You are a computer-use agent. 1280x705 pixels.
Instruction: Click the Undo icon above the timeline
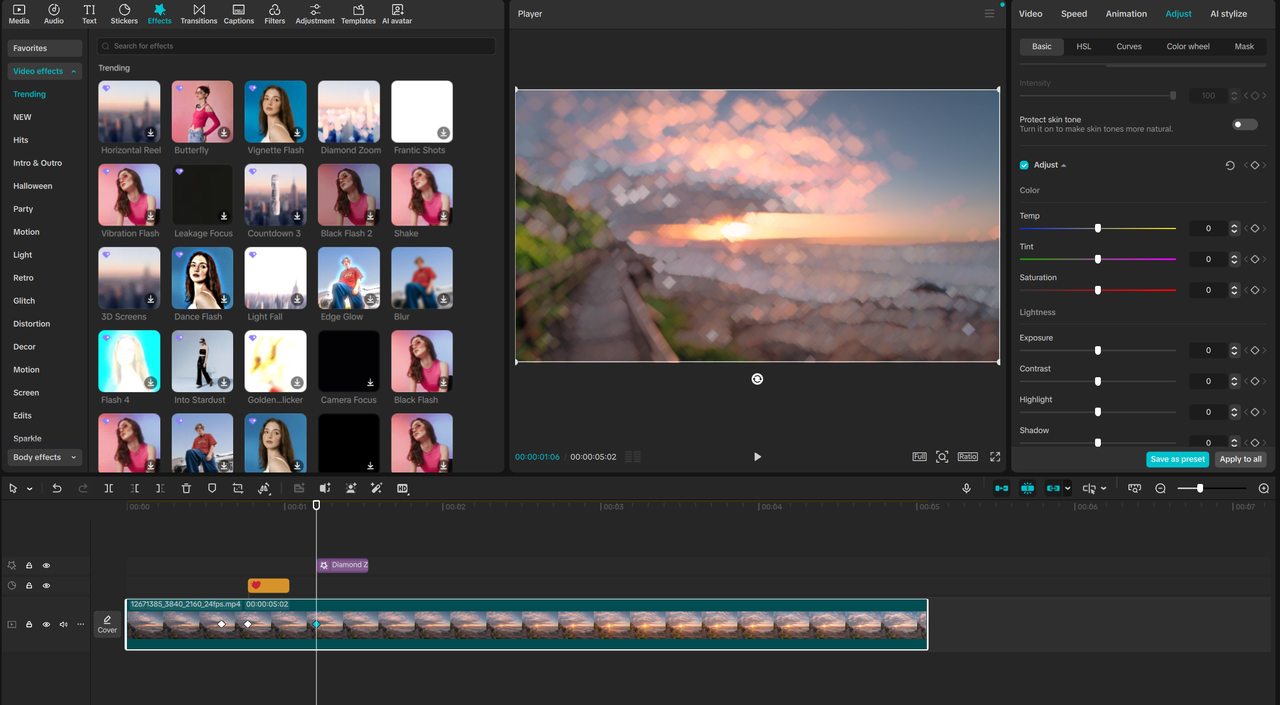pyautogui.click(x=57, y=488)
